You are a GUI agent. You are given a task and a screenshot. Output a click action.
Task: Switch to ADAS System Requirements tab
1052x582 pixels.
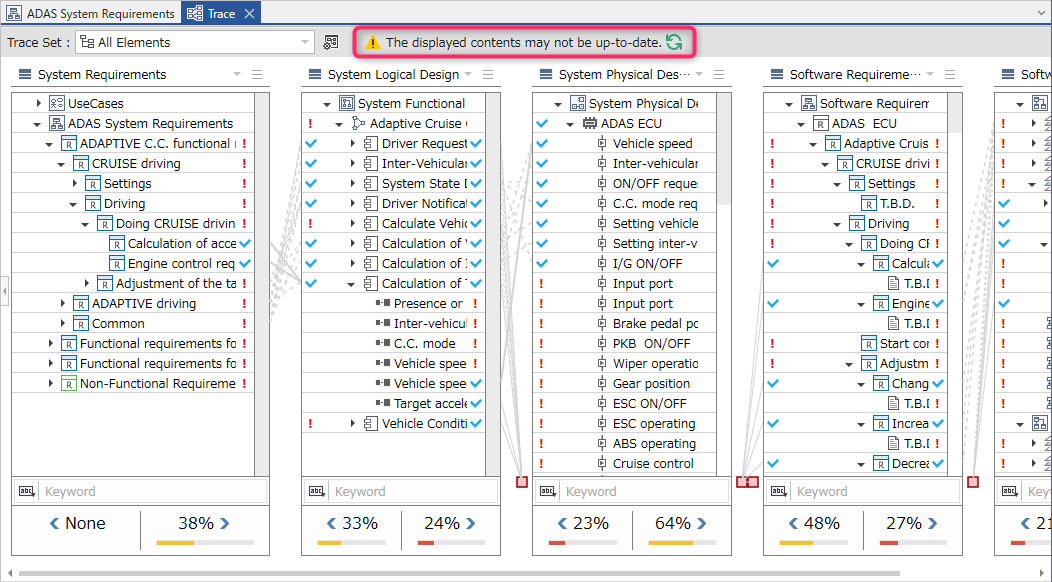tap(91, 13)
